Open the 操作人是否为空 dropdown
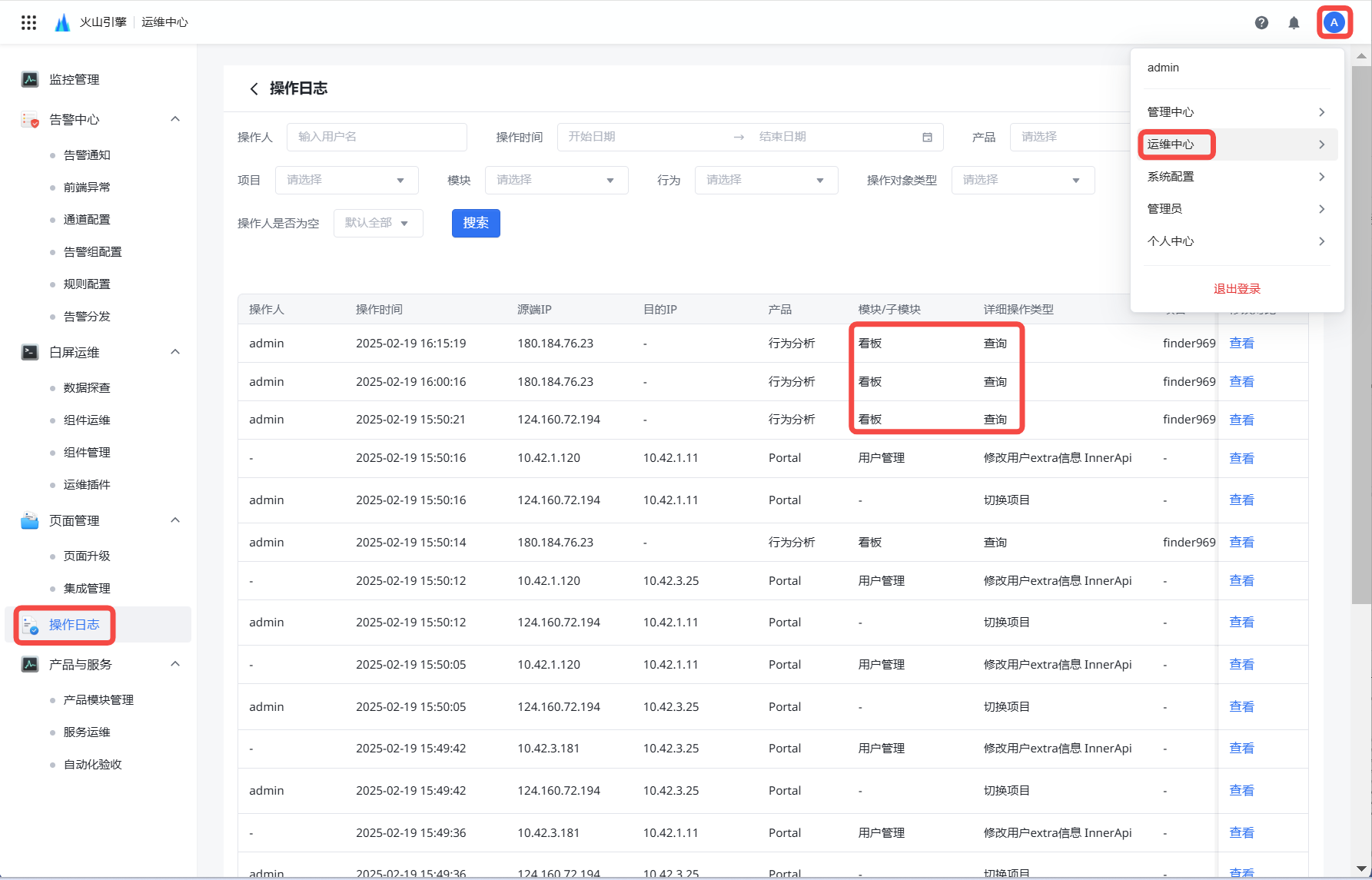1372x880 pixels. click(378, 223)
